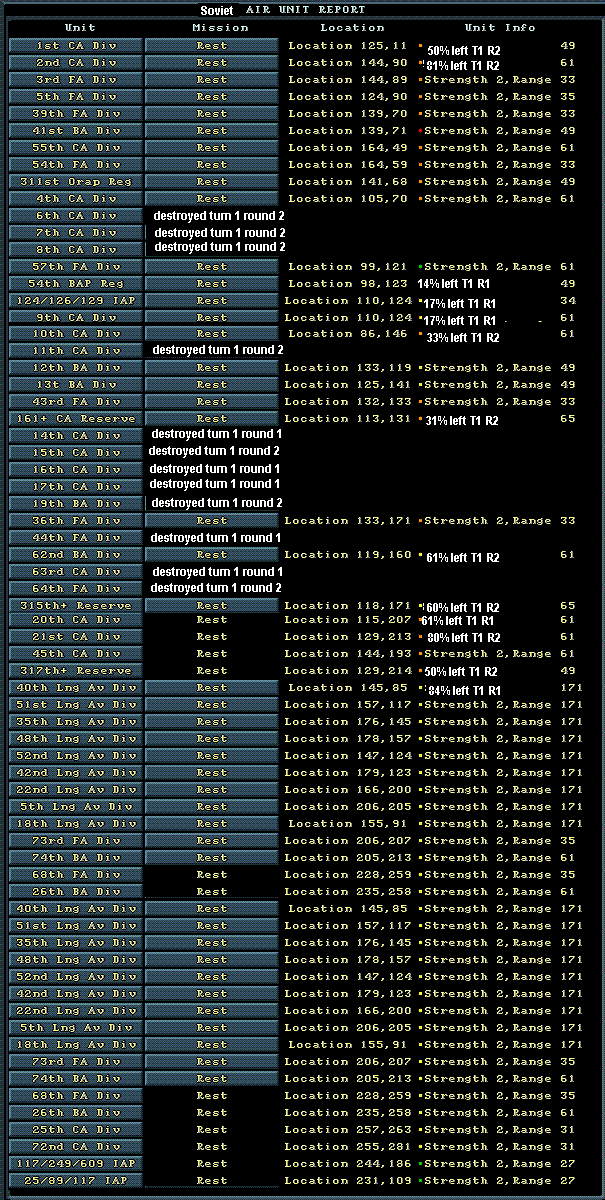
Task: Select the 317th+ Reserve unit
Action: coord(76,671)
